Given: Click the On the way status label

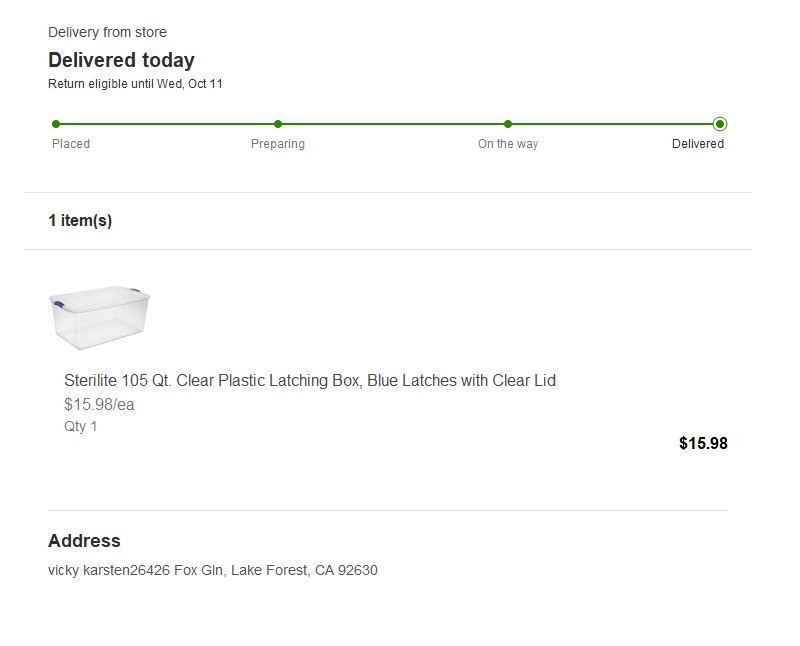Looking at the screenshot, I should 508,144.
